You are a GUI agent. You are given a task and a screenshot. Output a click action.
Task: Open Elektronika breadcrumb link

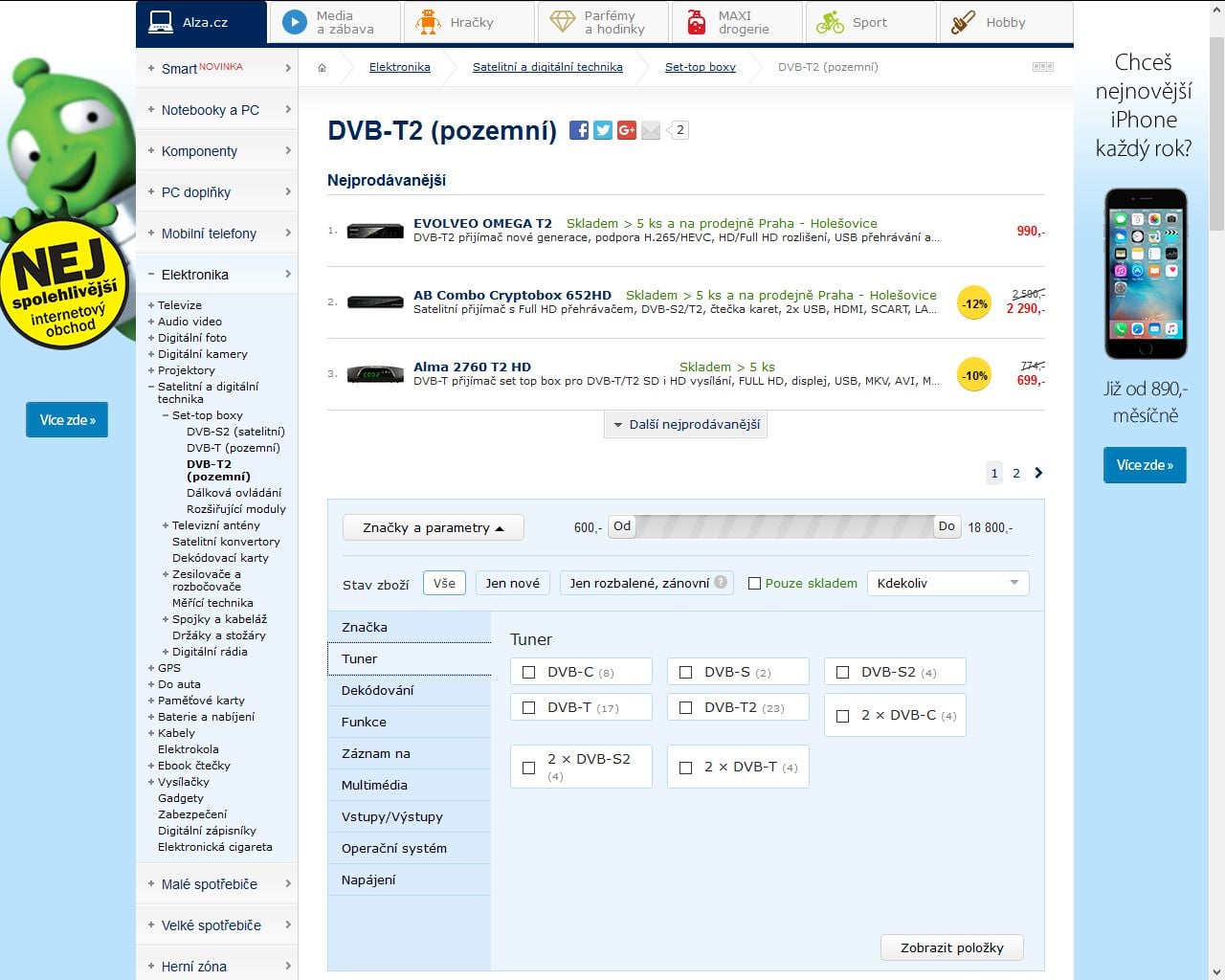[400, 67]
